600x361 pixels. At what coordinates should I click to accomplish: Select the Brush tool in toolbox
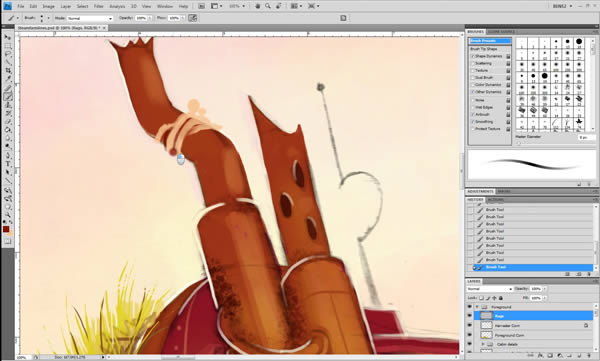tap(8, 96)
